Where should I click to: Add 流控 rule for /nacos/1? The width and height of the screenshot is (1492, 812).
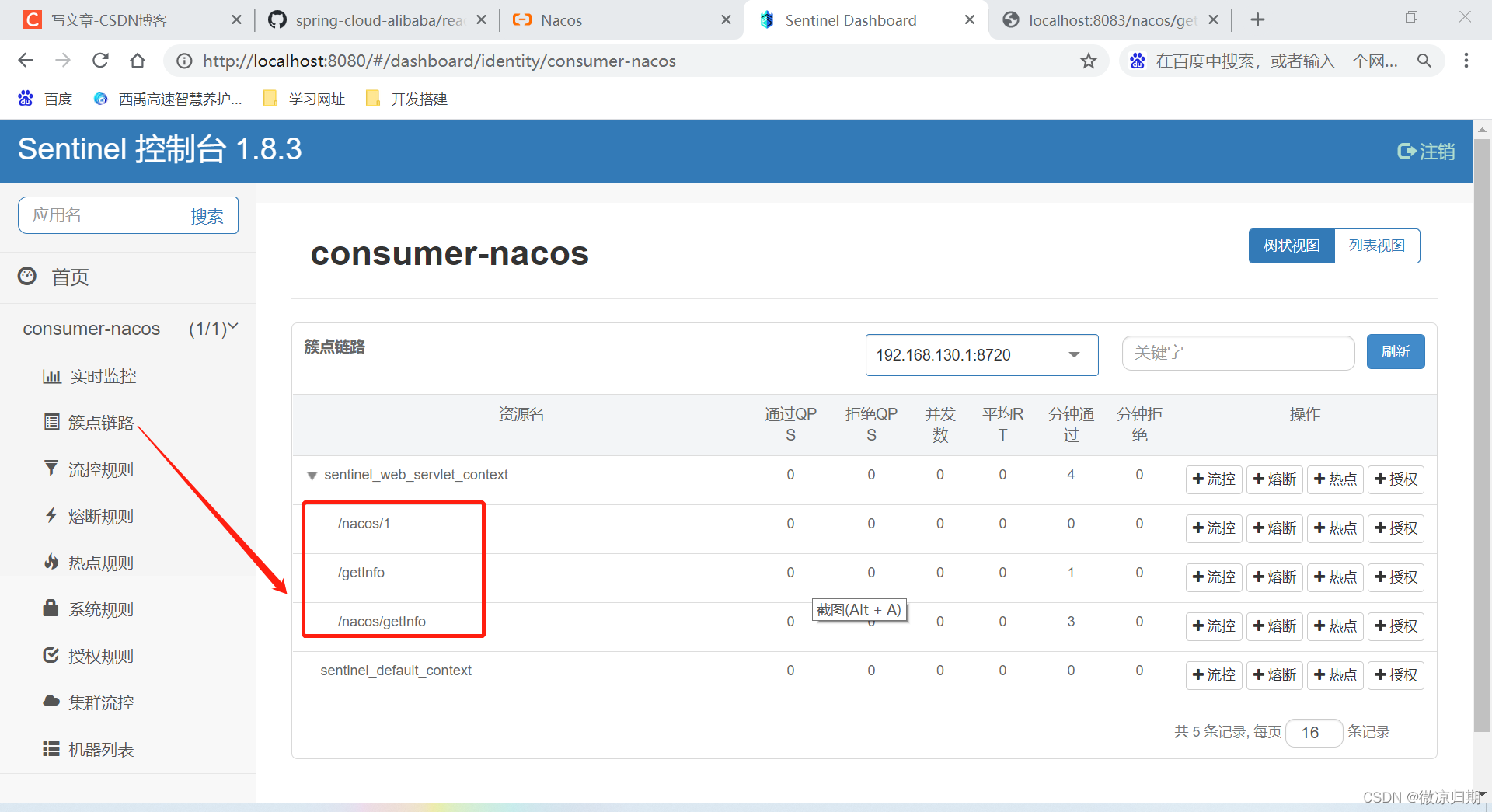pyautogui.click(x=1214, y=528)
